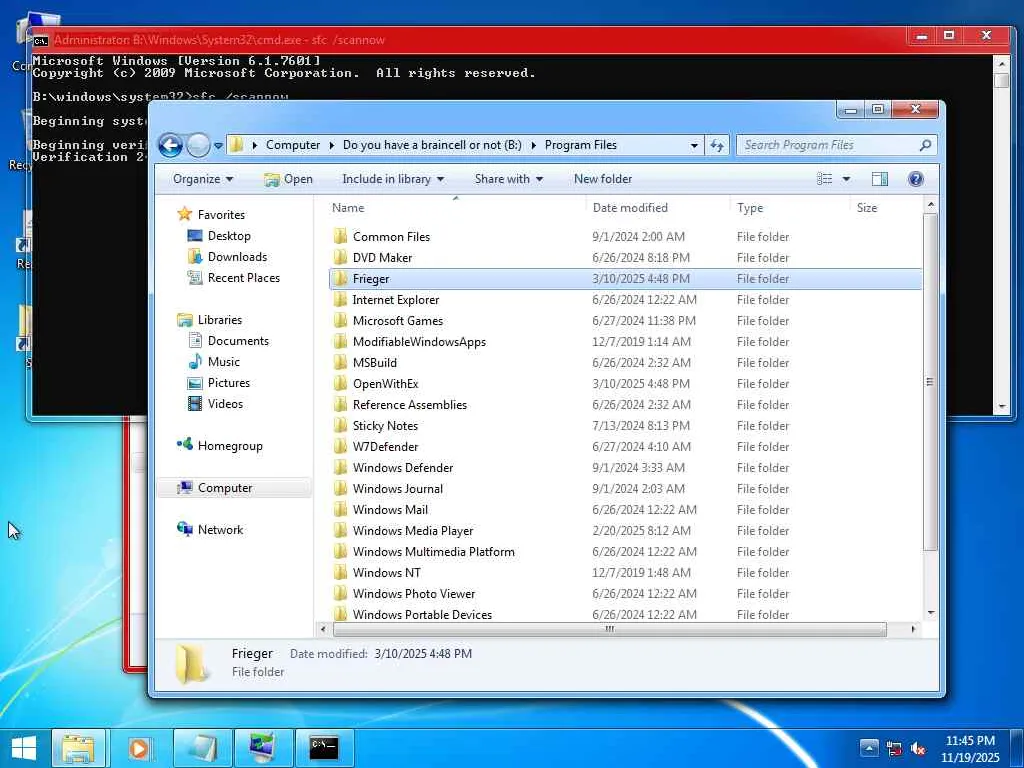Select Homegroup in navigation pane
This screenshot has height=768, width=1024.
[230, 446]
